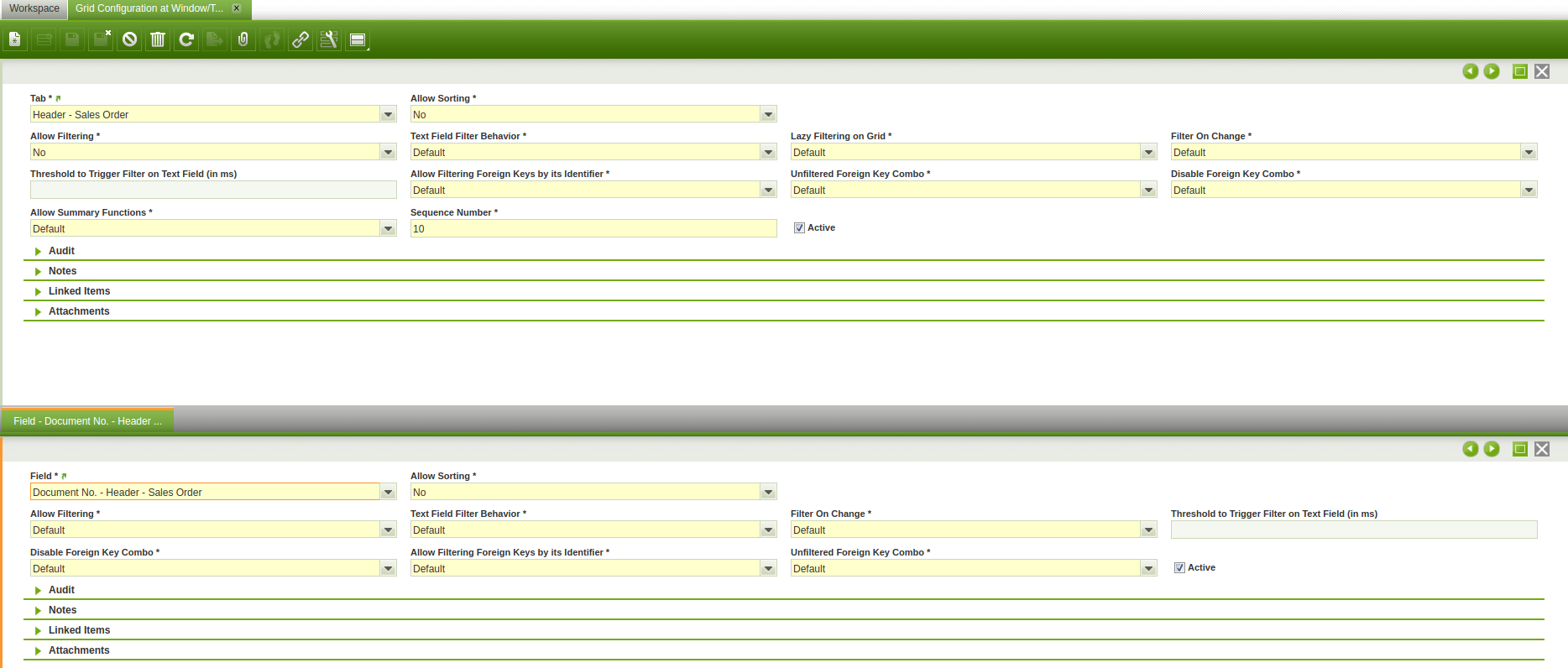Screen dimensions: 1568x668
Task: Open Allow Filtering Foreign Keys dropdown in Tab form
Action: point(768,190)
